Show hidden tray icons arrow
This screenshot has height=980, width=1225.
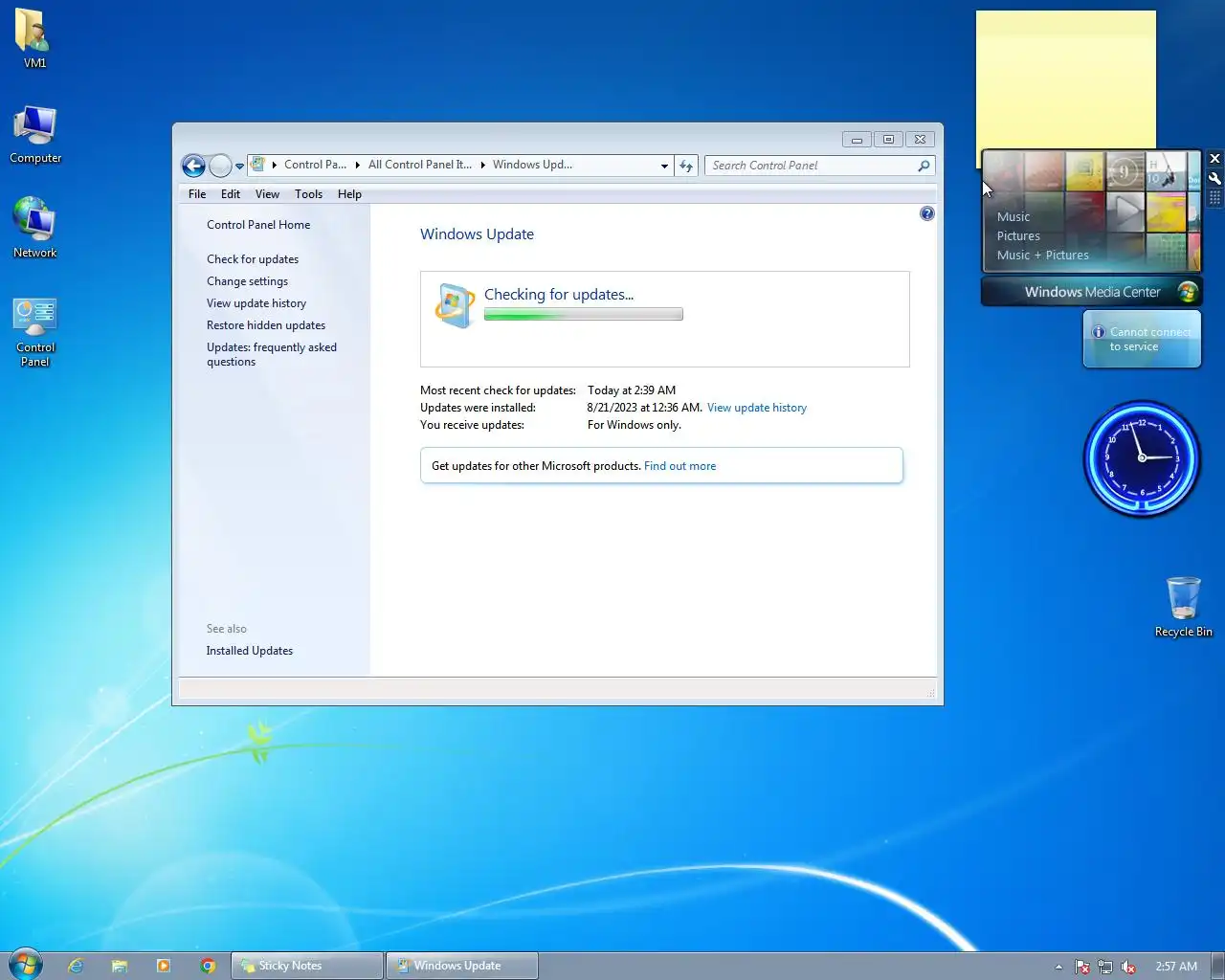(x=1058, y=967)
